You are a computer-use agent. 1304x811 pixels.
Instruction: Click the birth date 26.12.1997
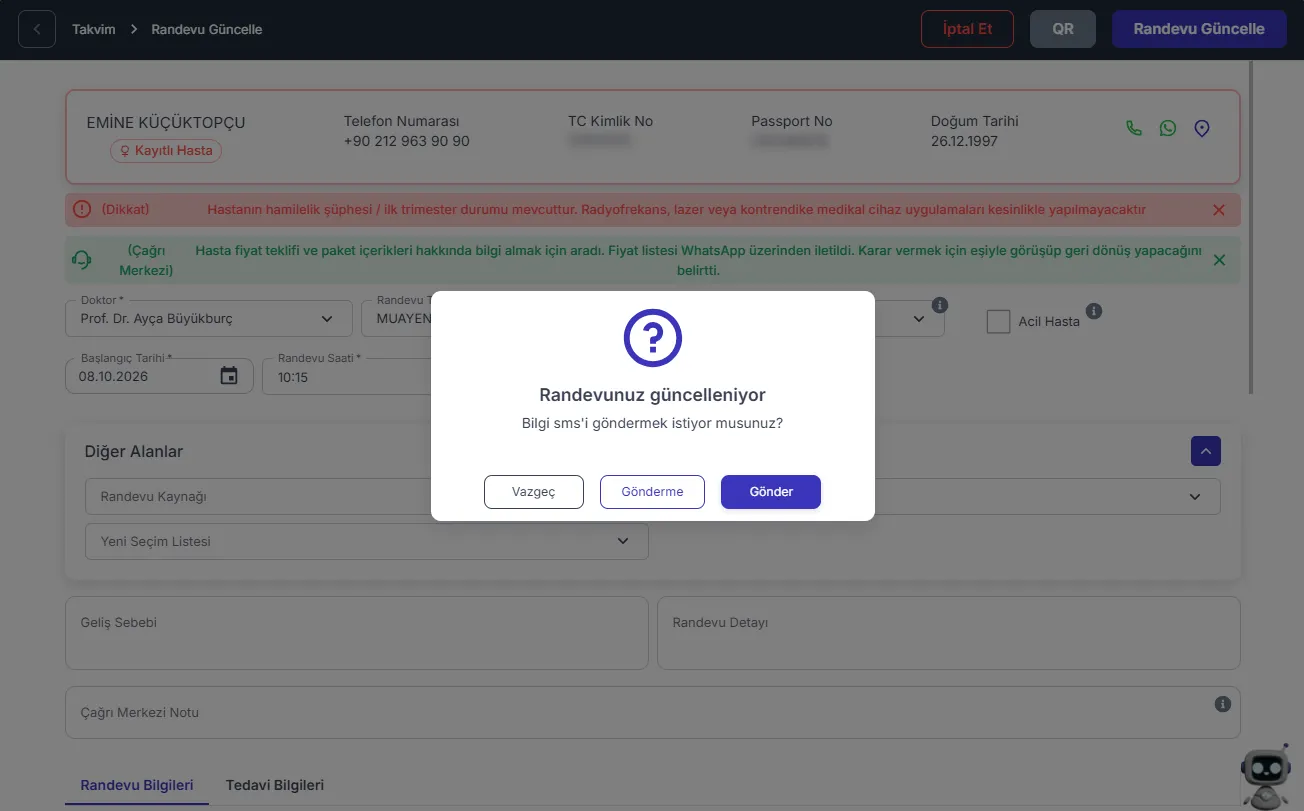click(x=964, y=141)
